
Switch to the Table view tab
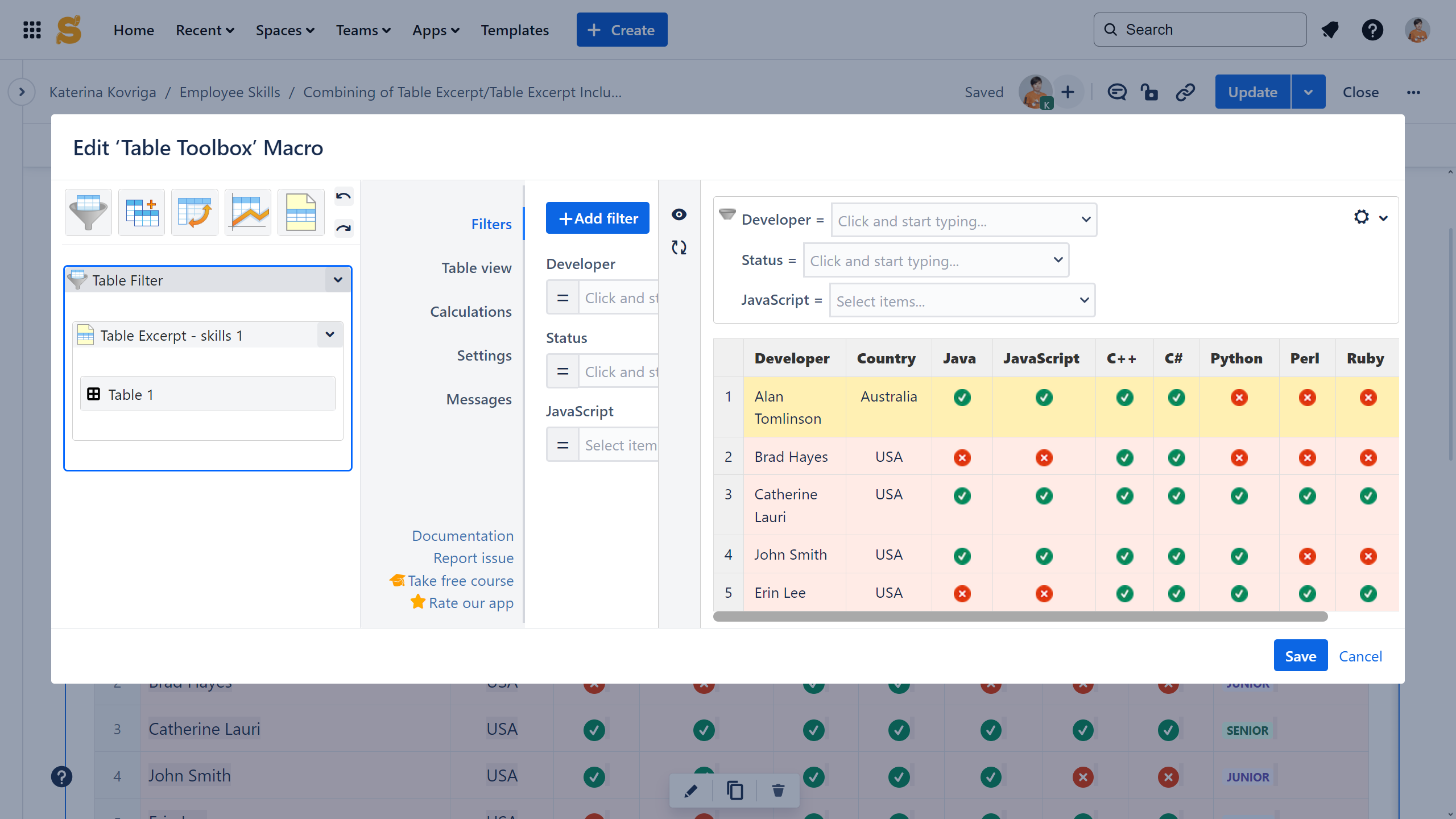click(476, 268)
